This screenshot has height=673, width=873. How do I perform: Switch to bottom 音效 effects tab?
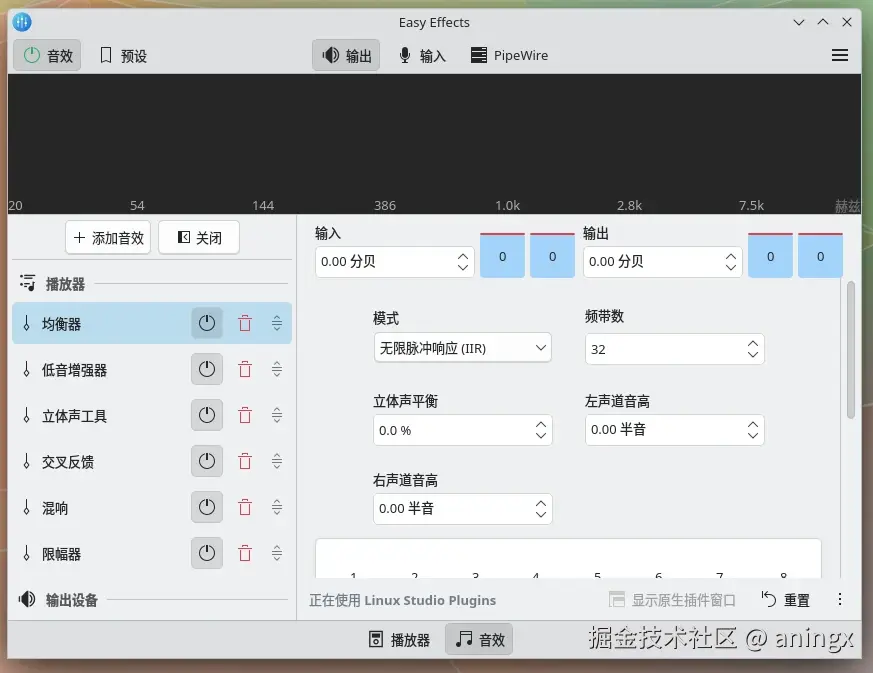click(x=479, y=639)
